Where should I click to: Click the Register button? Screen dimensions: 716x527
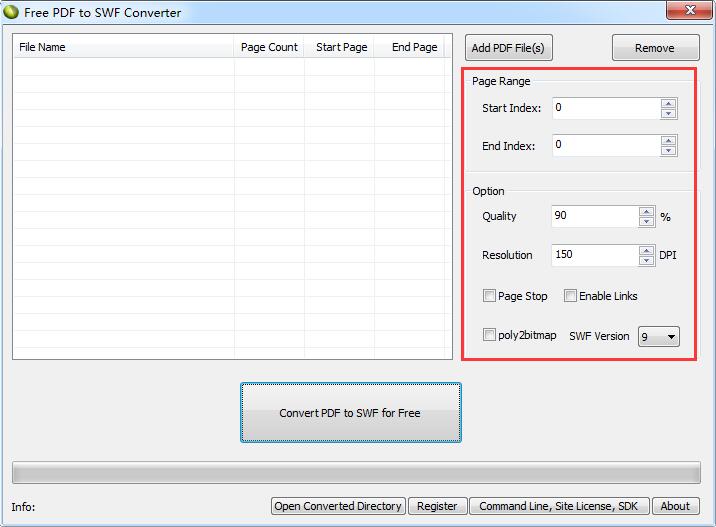tap(437, 506)
